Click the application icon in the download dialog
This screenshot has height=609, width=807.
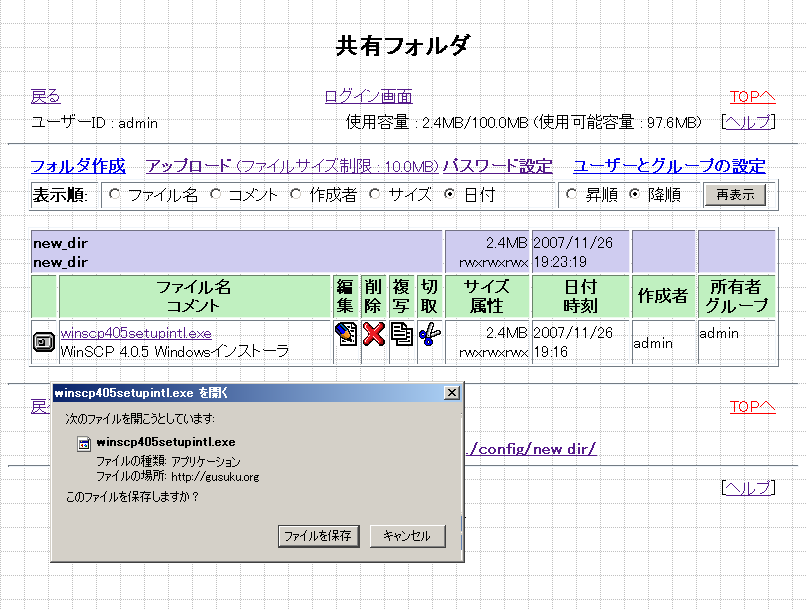point(84,442)
